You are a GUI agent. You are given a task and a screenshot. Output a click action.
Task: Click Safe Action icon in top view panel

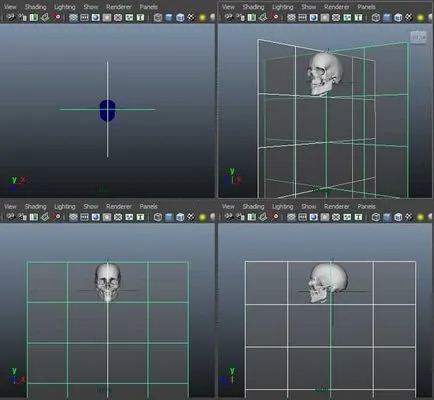[x=129, y=17]
